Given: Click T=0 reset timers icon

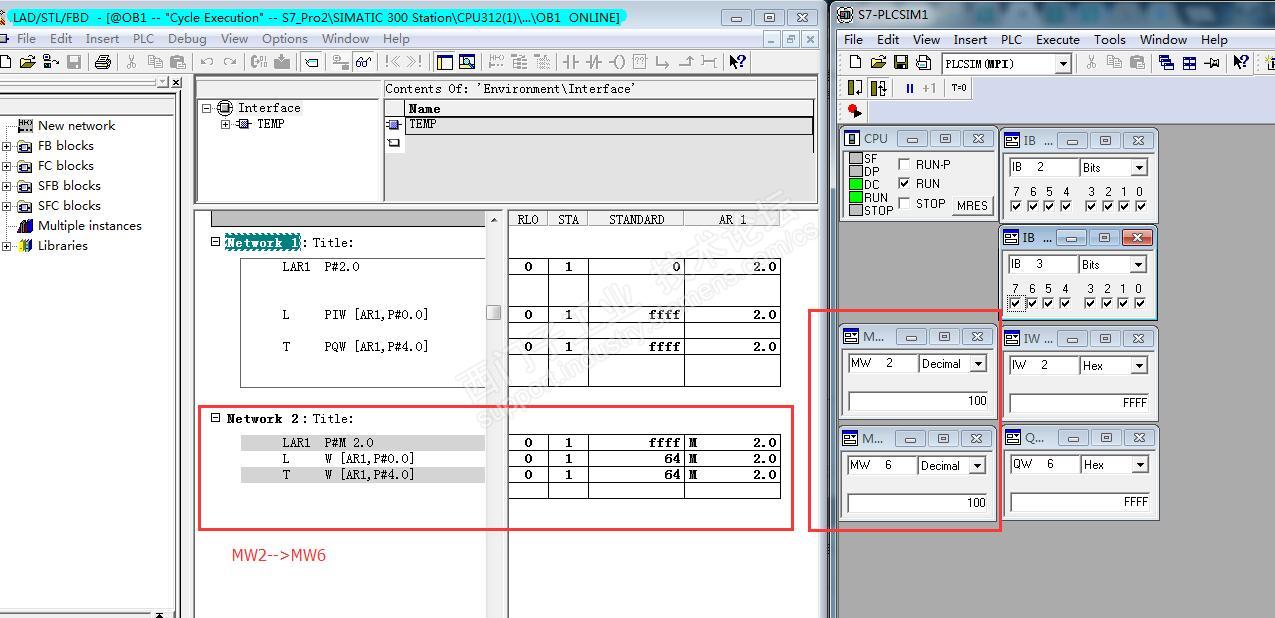Looking at the screenshot, I should coord(959,88).
